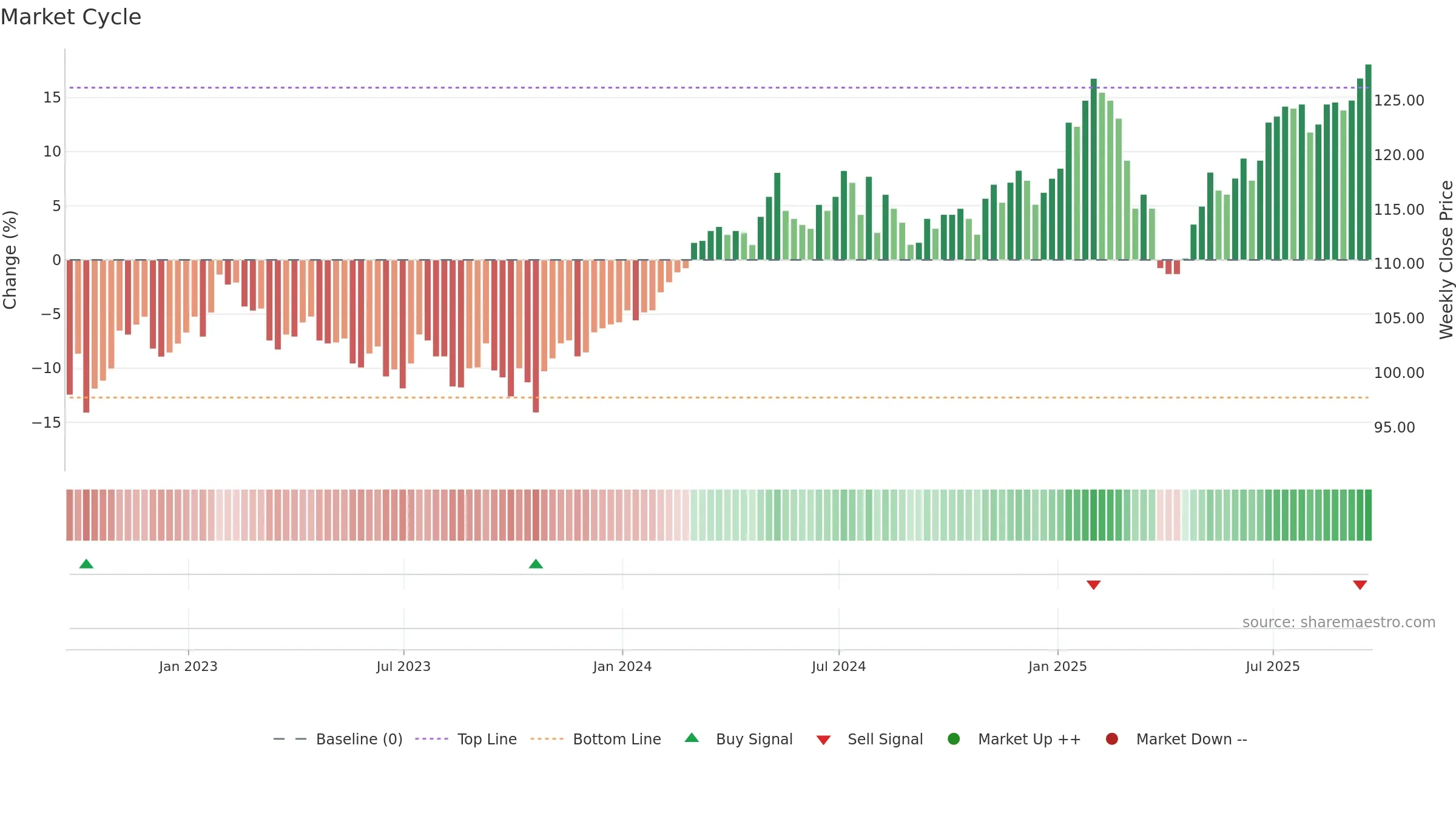Click the last sell signal marker after Jul 2025
The image size is (1456, 819).
click(x=1360, y=585)
